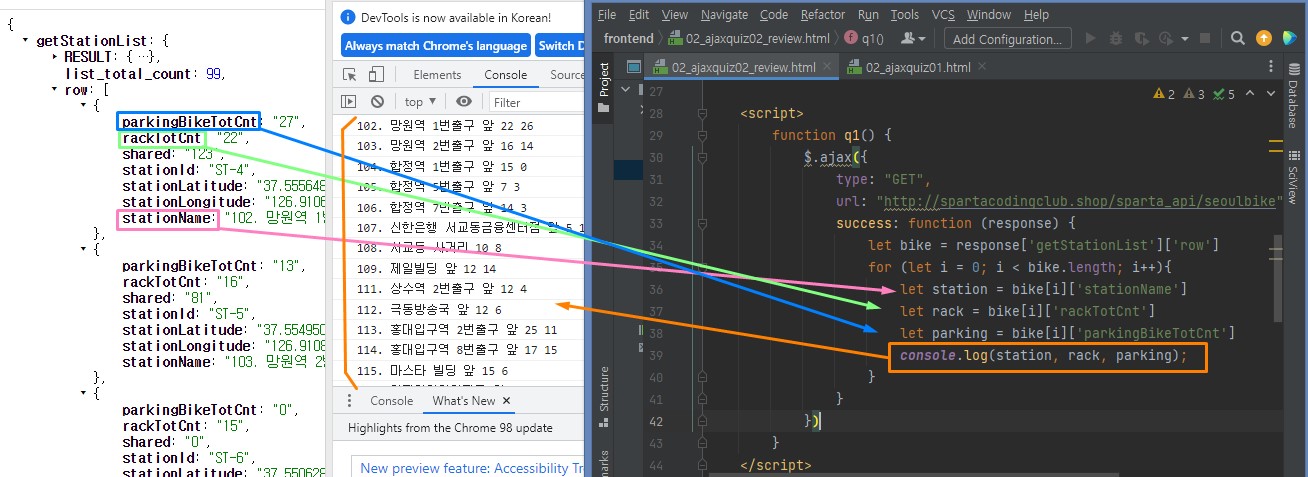
Task: Open the VCS menu in IDE
Action: click(943, 14)
